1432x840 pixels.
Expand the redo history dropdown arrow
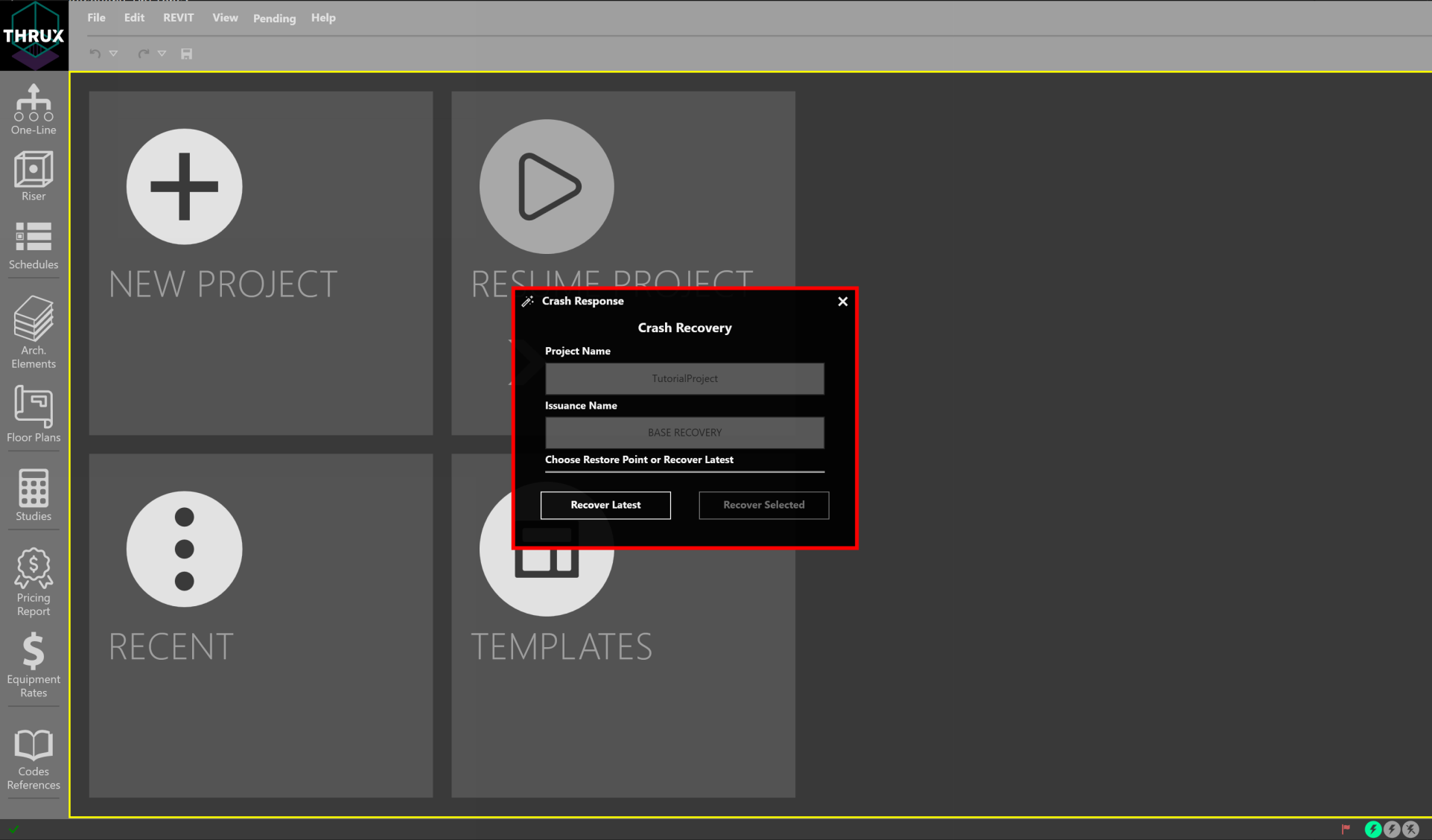[x=162, y=54]
